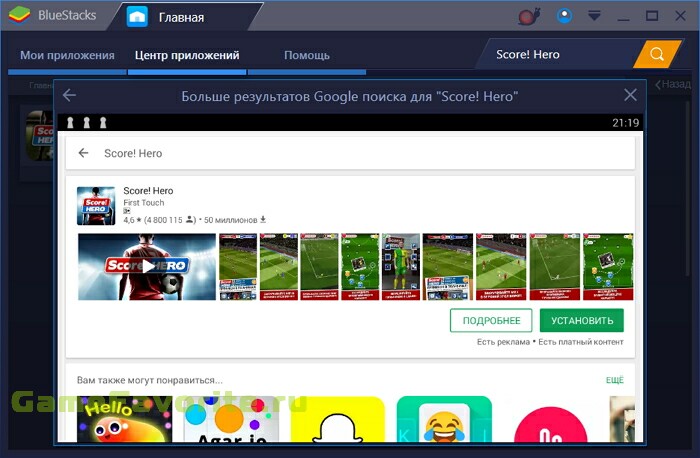Open the Score! Hero app icon
Viewport: 700px width, 458px height.
(x=96, y=205)
